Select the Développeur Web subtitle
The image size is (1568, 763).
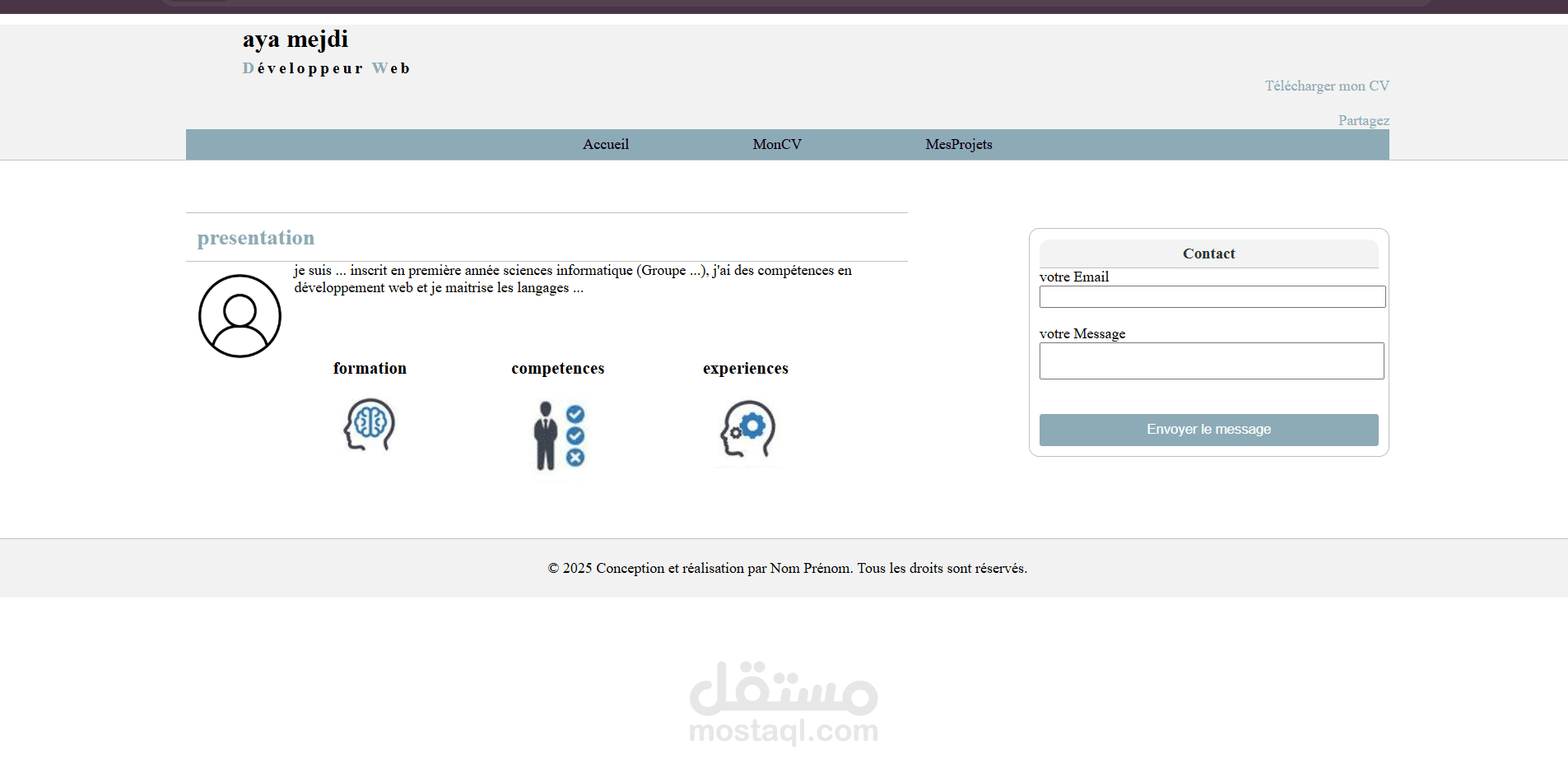tap(327, 68)
